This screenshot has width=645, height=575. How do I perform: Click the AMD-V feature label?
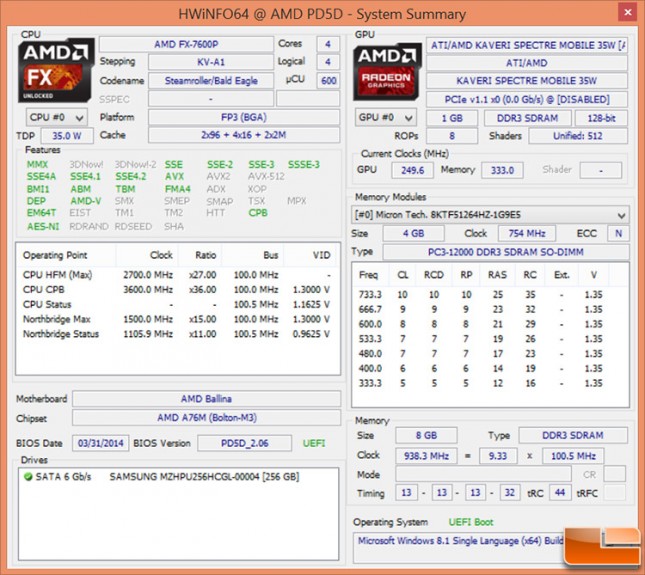pyautogui.click(x=86, y=201)
